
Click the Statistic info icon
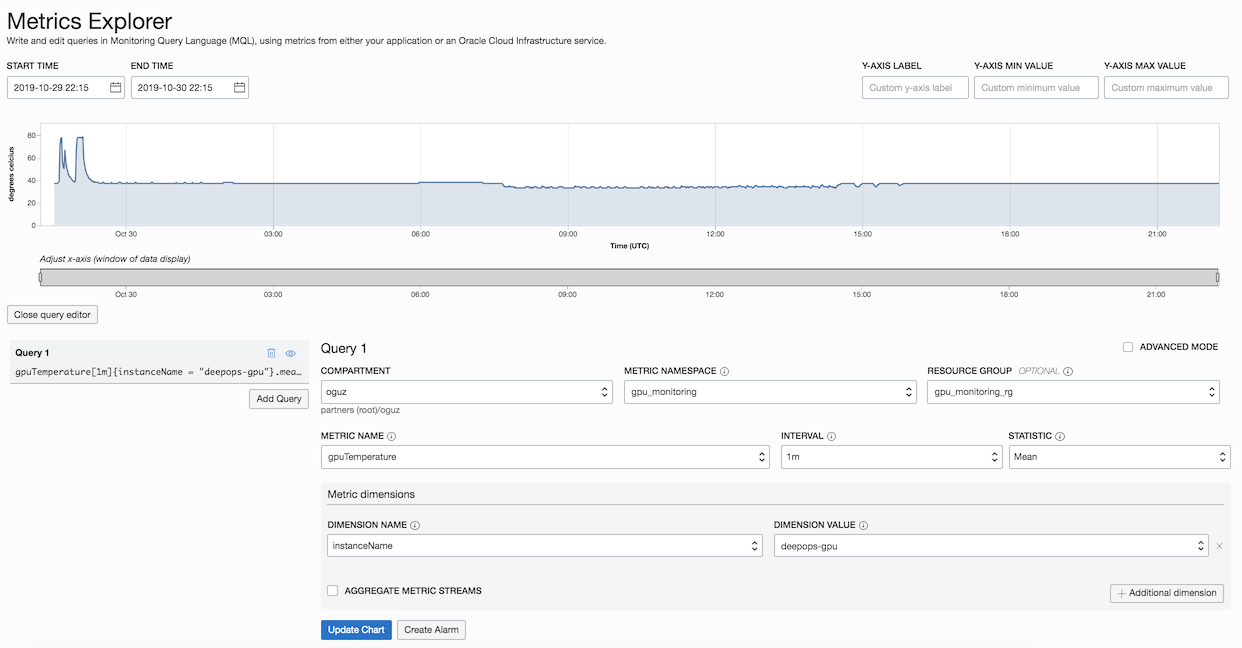point(1062,436)
